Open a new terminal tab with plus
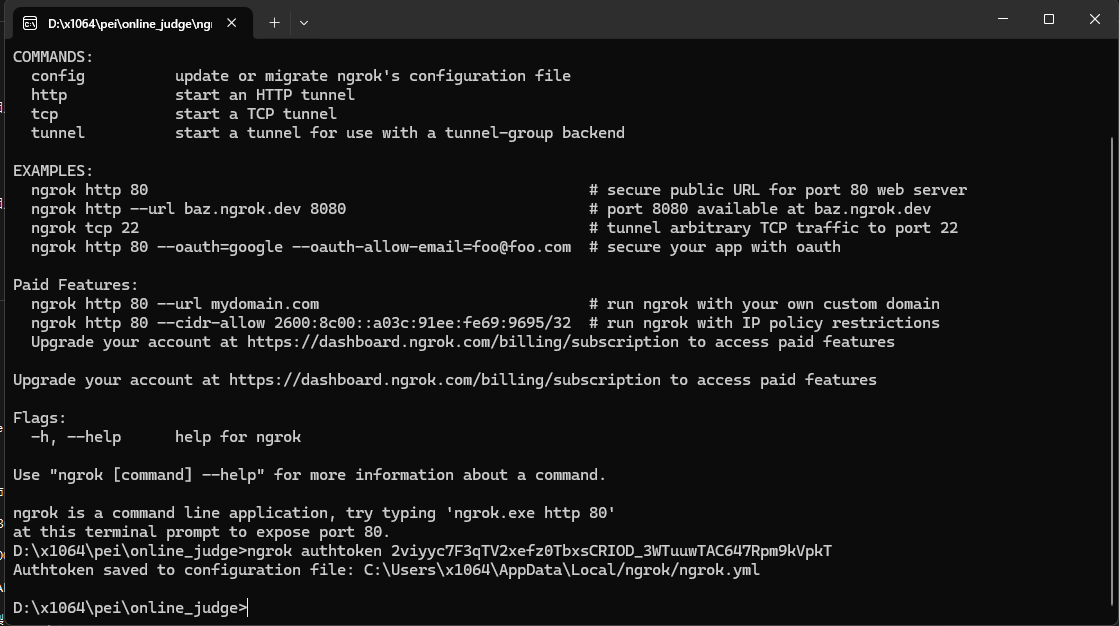 click(274, 23)
